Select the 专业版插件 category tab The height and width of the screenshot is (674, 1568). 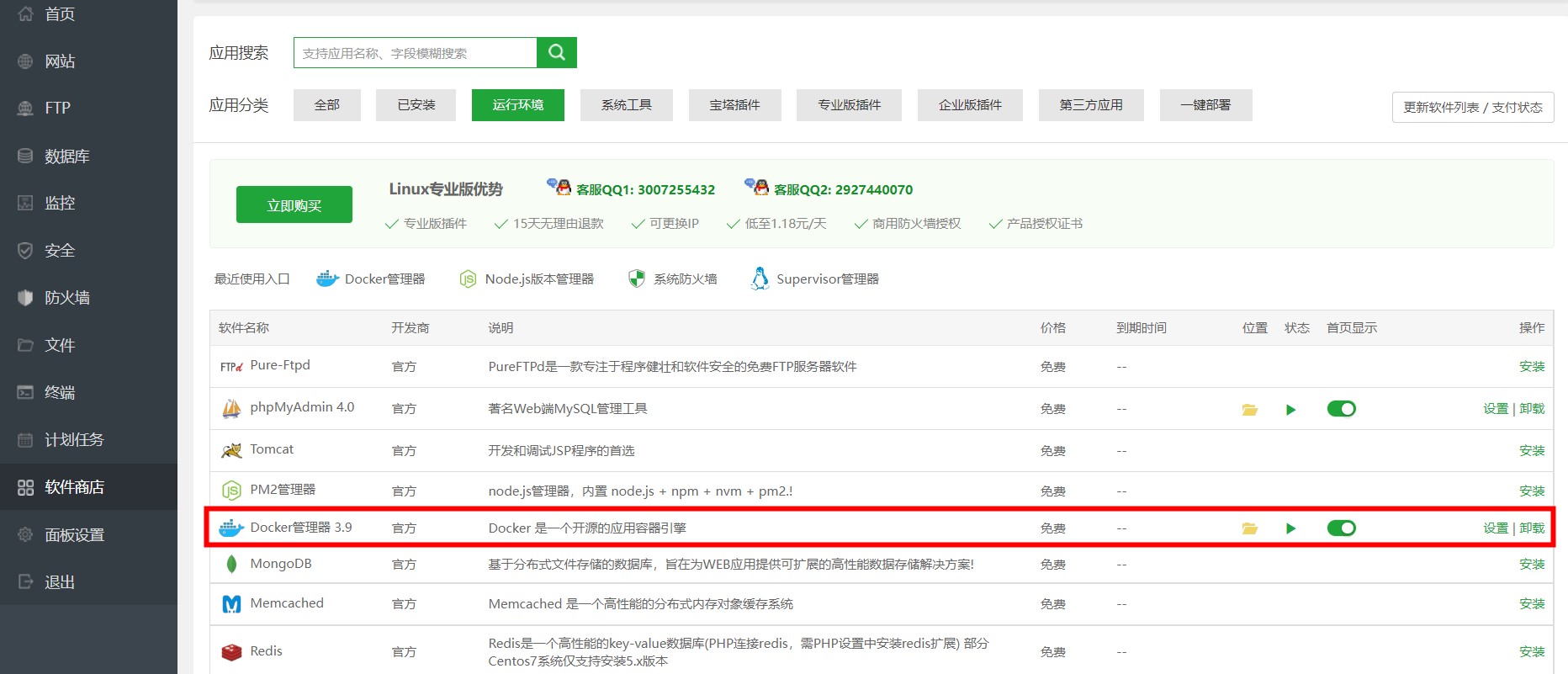pyautogui.click(x=850, y=105)
